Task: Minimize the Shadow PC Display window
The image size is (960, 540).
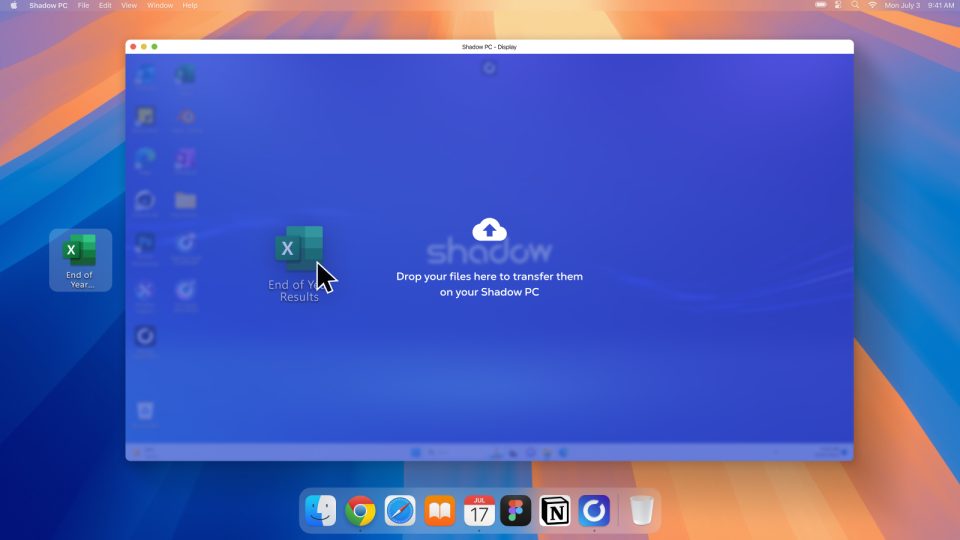Action: (144, 47)
